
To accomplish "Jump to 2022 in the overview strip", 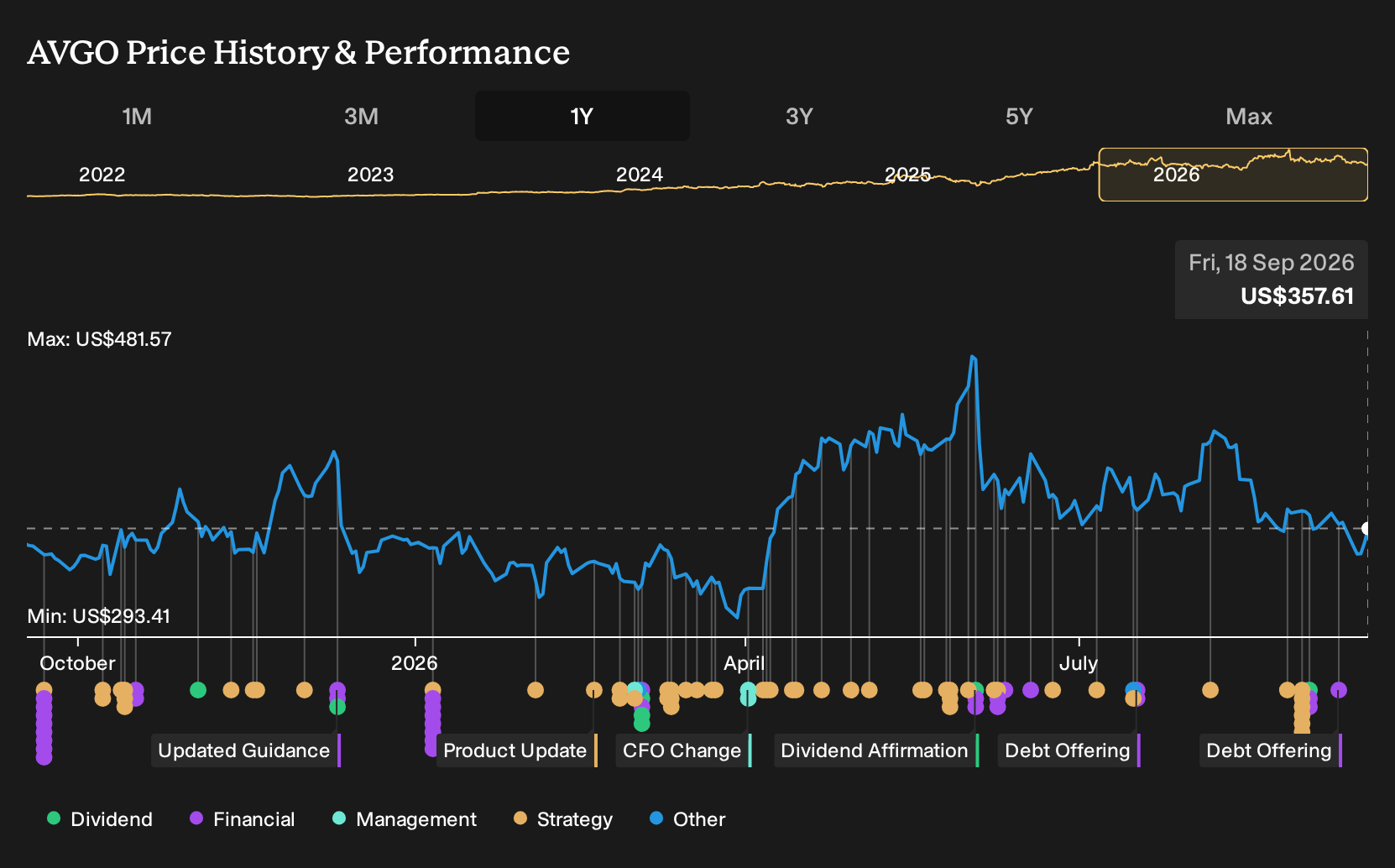I will 102,175.
